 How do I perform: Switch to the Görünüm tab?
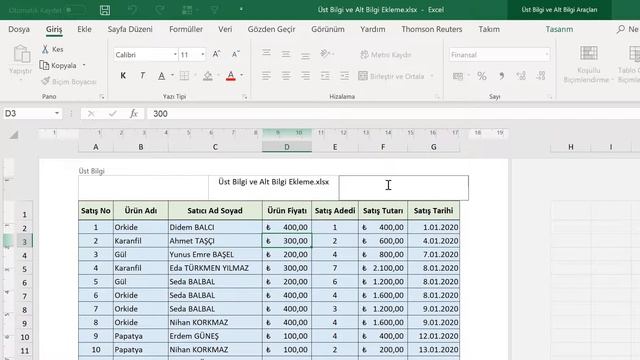(328, 29)
